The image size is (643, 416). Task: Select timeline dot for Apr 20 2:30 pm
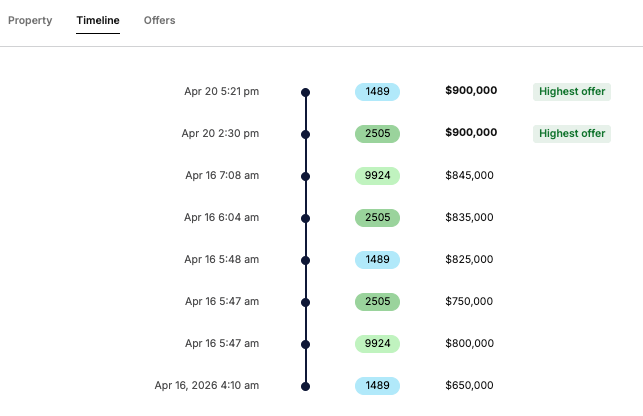click(x=305, y=134)
